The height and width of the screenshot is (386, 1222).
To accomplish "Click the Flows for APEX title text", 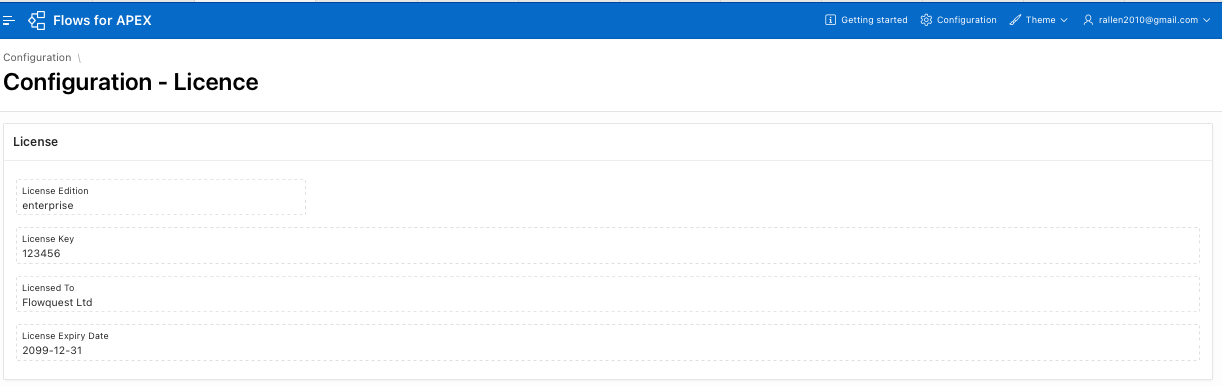I will coord(102,20).
